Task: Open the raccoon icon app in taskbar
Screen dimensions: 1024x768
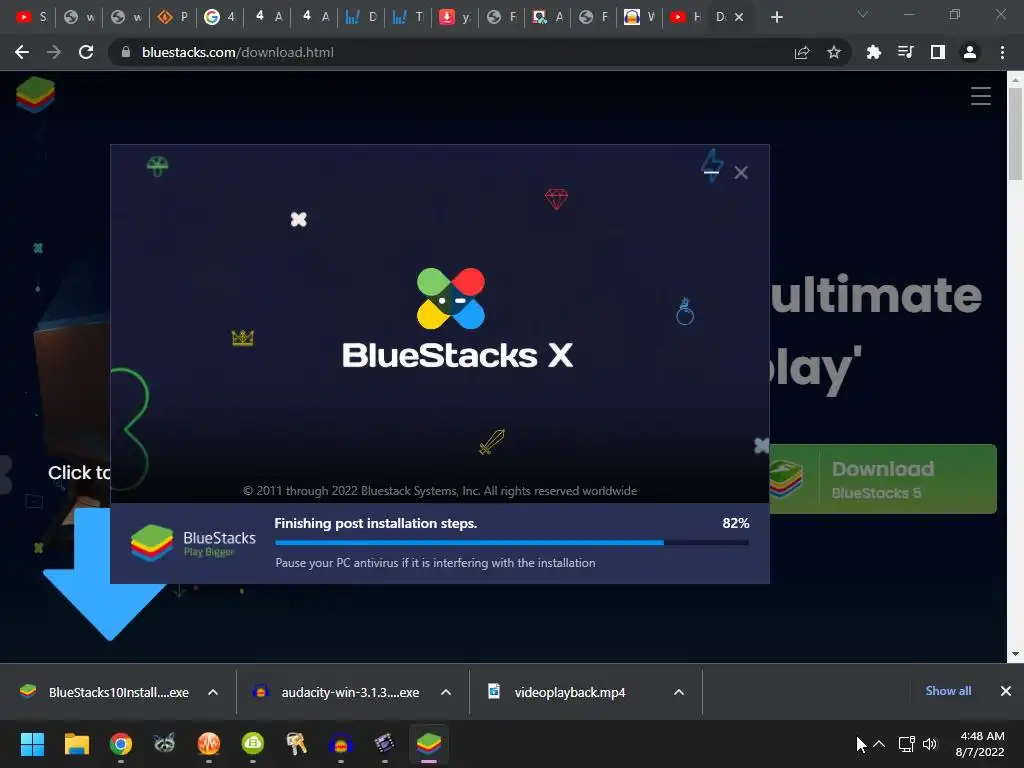Action: [165, 743]
